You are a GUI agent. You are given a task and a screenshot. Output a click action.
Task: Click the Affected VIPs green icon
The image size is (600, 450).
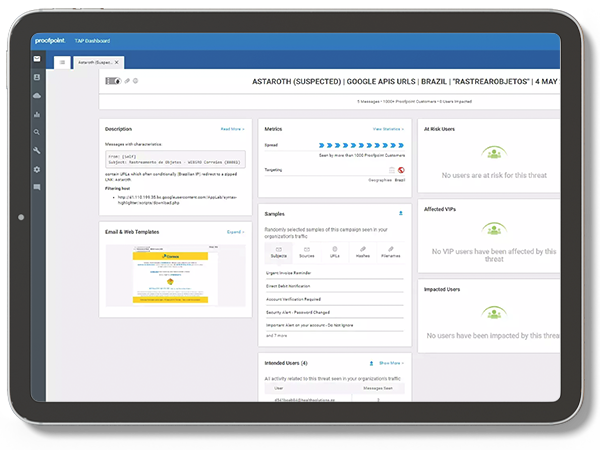(494, 229)
